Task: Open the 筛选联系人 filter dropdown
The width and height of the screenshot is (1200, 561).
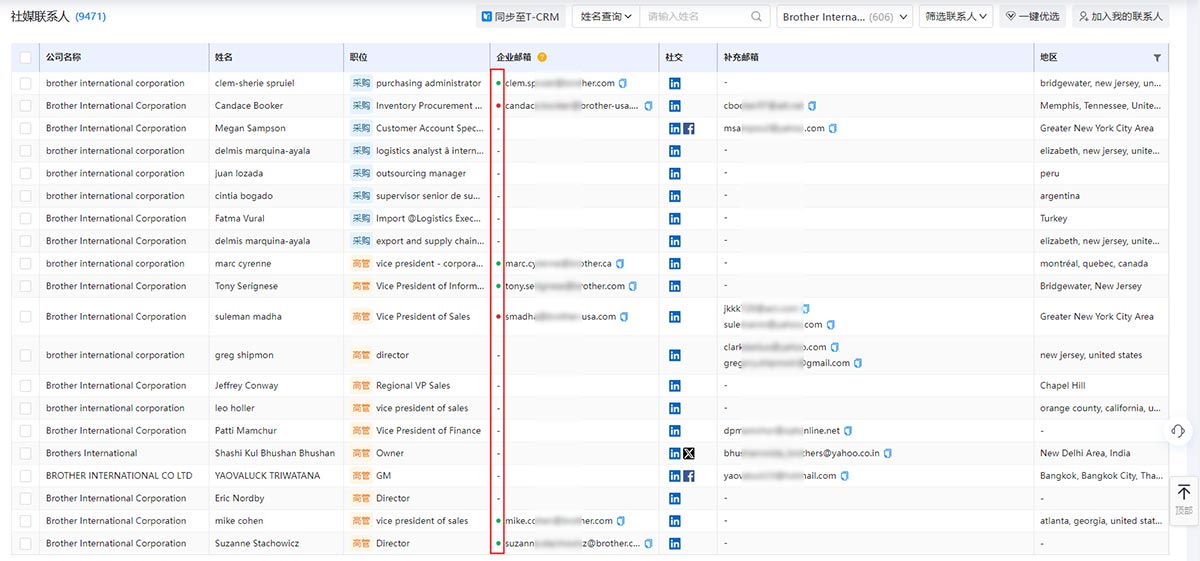Action: coord(955,17)
